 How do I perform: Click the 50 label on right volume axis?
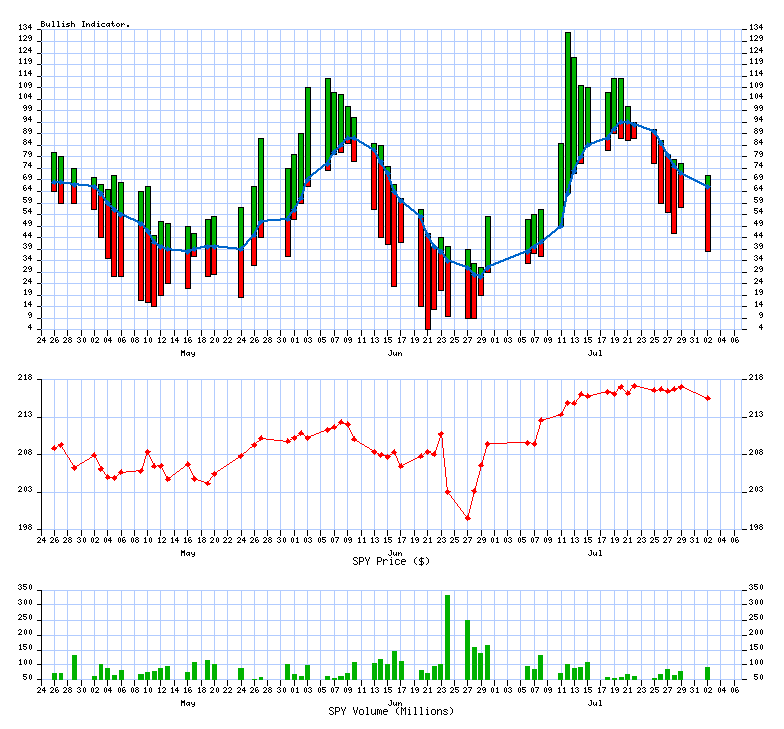coord(753,678)
